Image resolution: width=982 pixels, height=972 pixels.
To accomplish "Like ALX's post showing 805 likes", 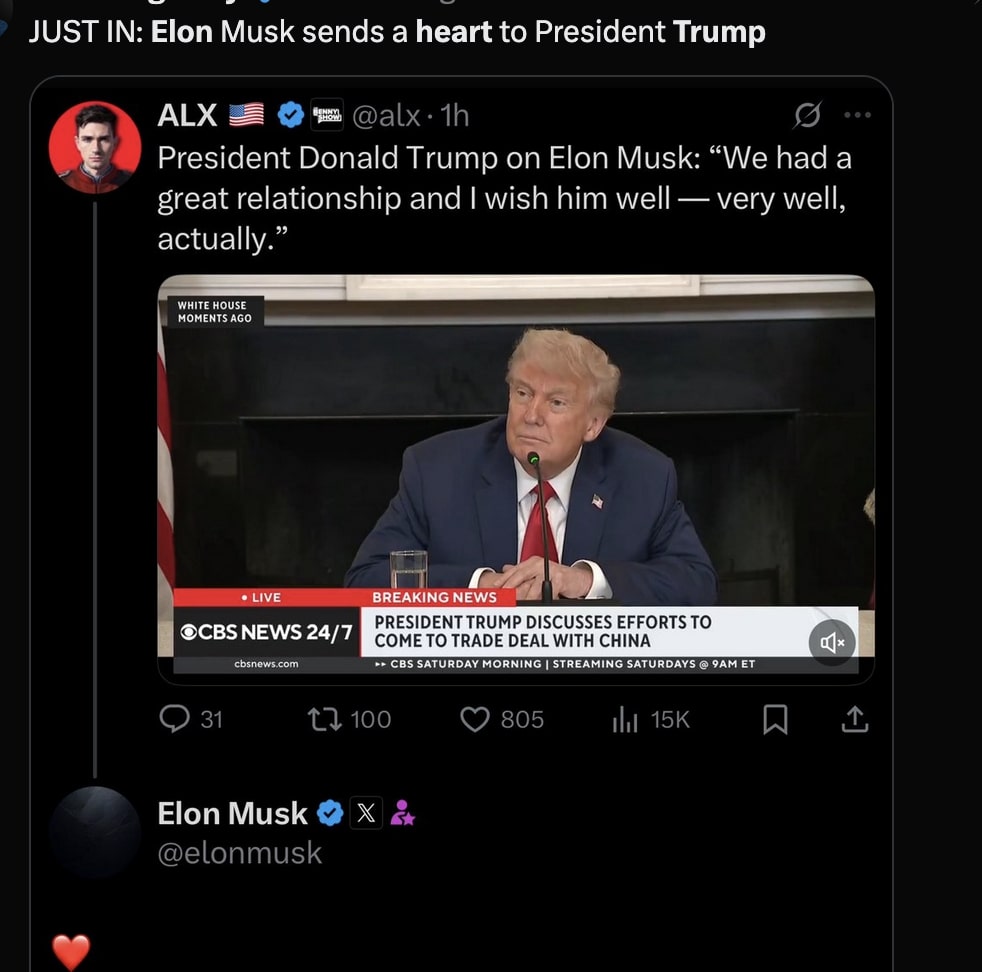I will click(x=476, y=719).
